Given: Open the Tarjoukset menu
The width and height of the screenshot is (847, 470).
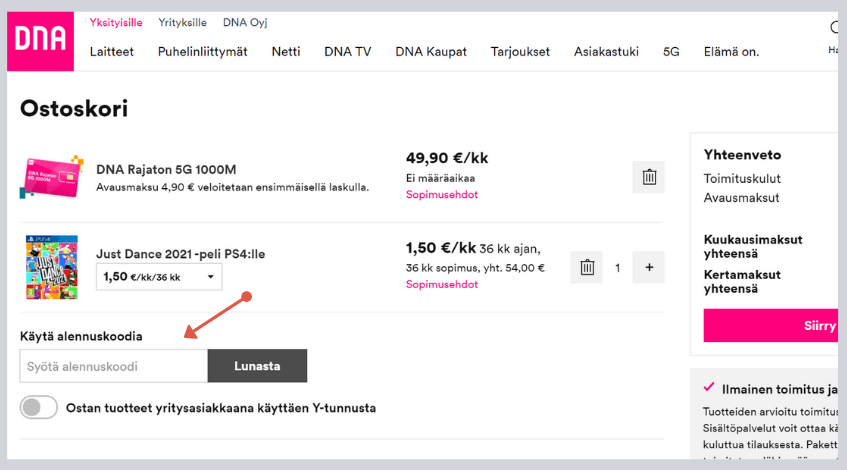Looking at the screenshot, I should [520, 52].
